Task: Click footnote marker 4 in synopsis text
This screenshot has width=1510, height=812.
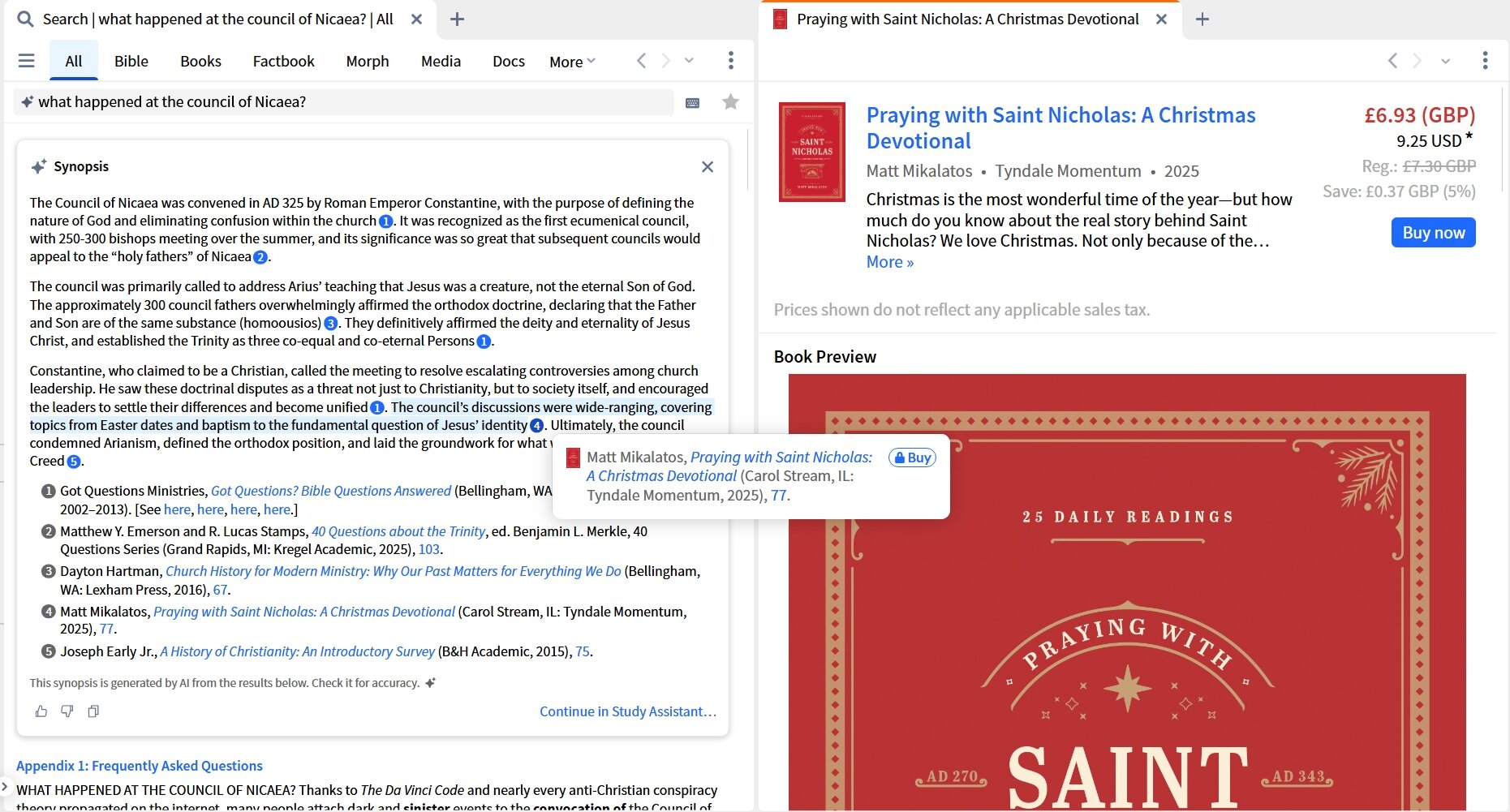Action: tap(536, 426)
